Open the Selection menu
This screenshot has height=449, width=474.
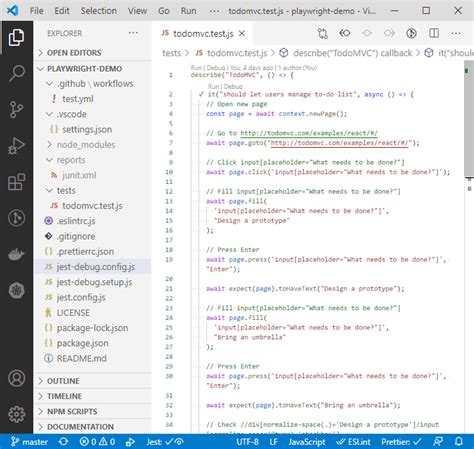pos(98,11)
